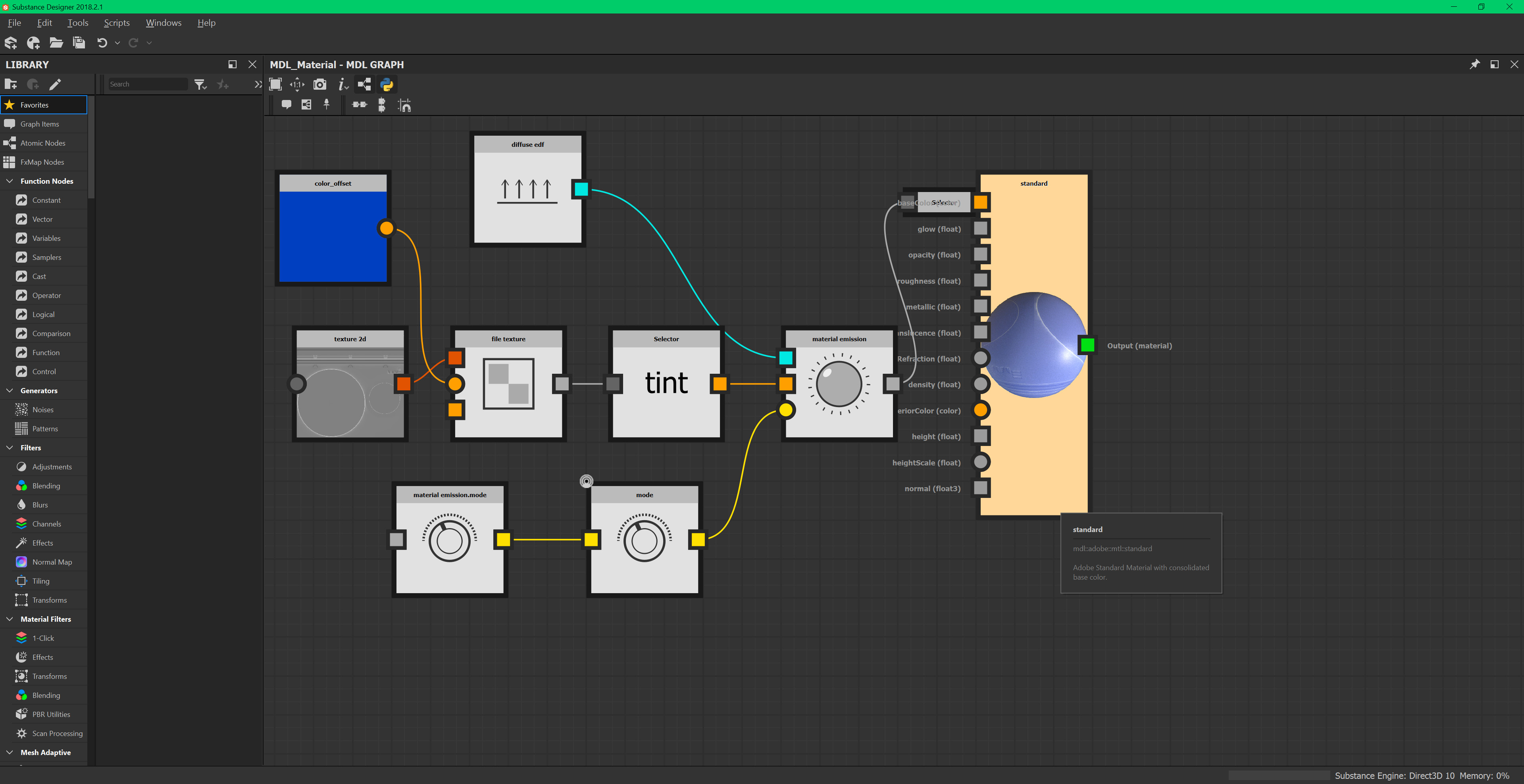Click the add frame icon in graph toolbar

point(306,105)
